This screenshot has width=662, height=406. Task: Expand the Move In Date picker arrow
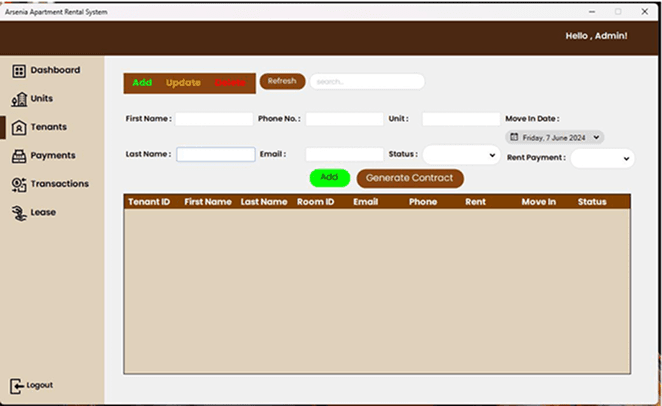click(596, 137)
